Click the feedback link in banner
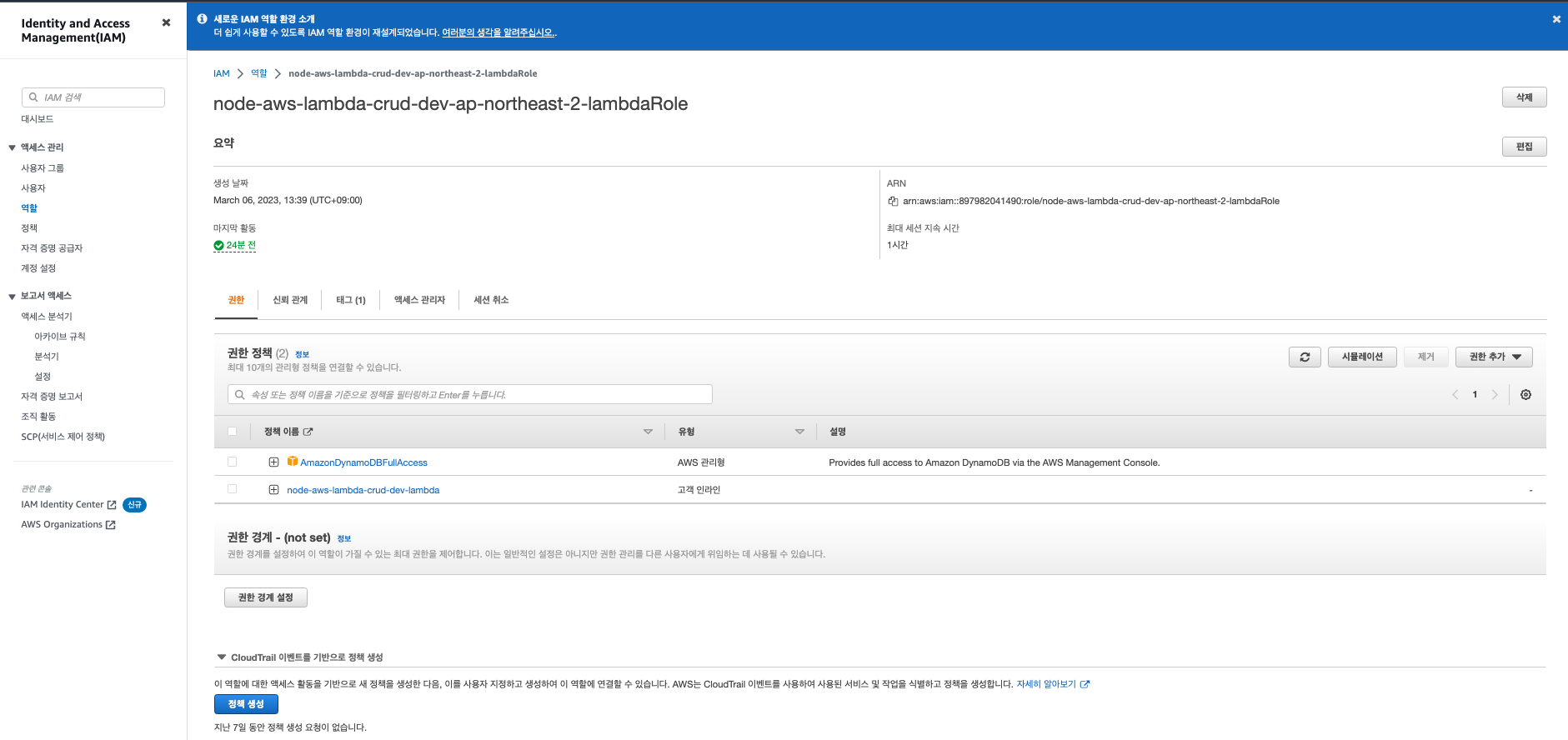Screen dimensions: 1568x740 pyautogui.click(x=499, y=32)
